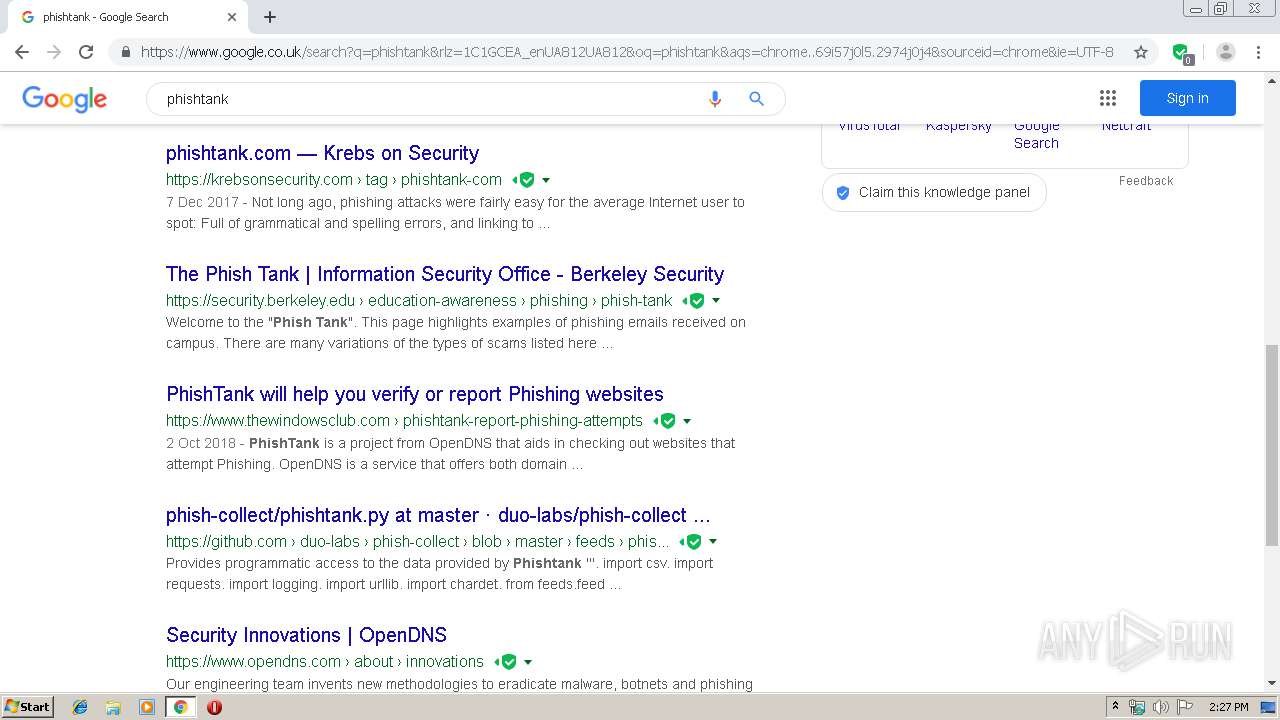Open 'phish-collect/phishtank.py at master' result
The image size is (1280, 720).
pyautogui.click(x=438, y=515)
